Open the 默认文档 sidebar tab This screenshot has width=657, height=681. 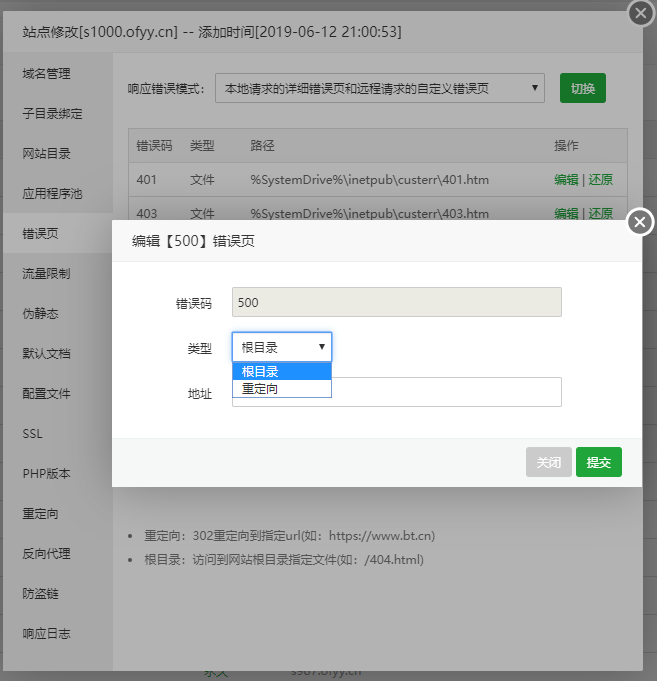(x=58, y=353)
